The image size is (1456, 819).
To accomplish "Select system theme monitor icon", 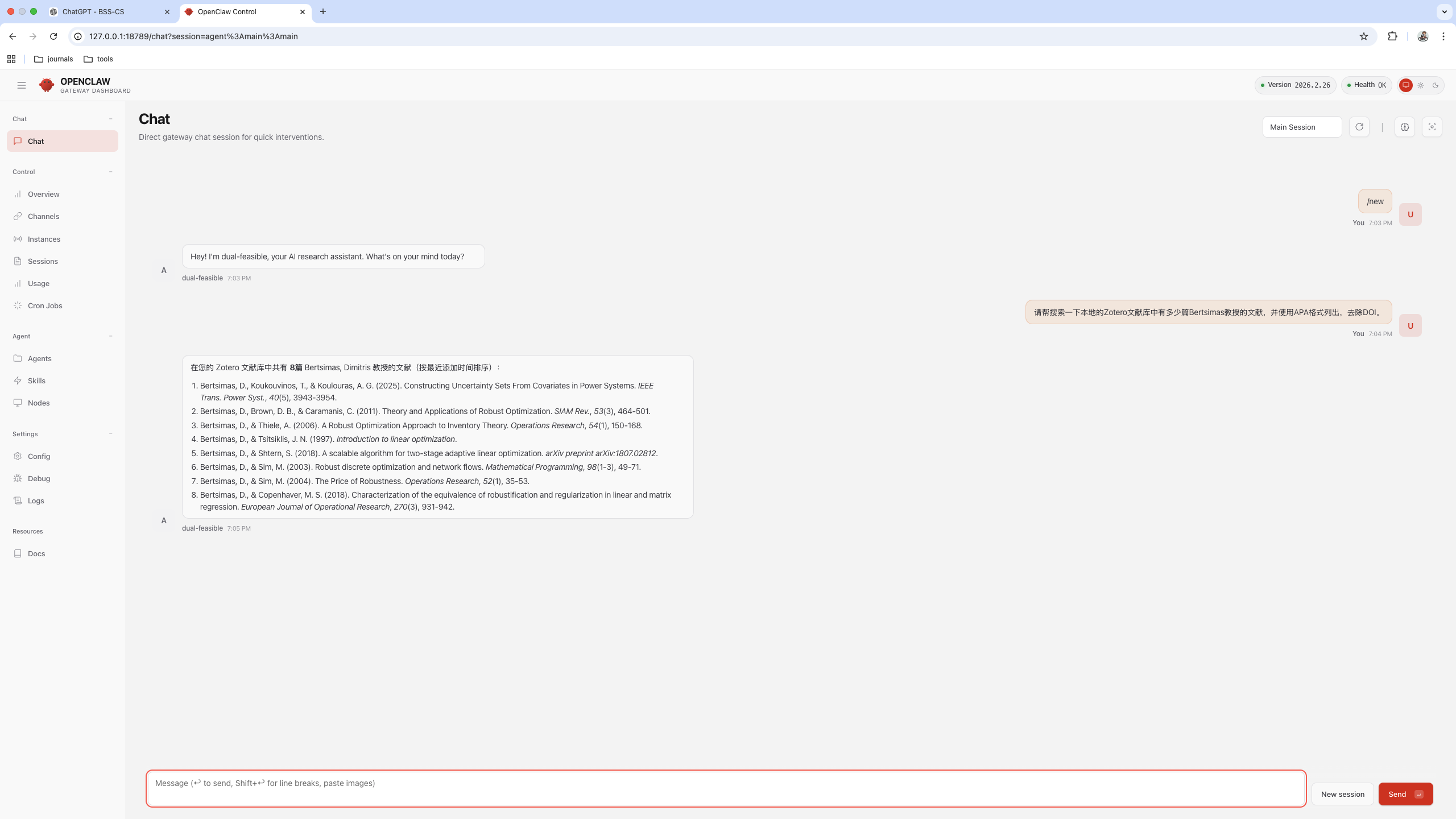I will pos(1406,85).
